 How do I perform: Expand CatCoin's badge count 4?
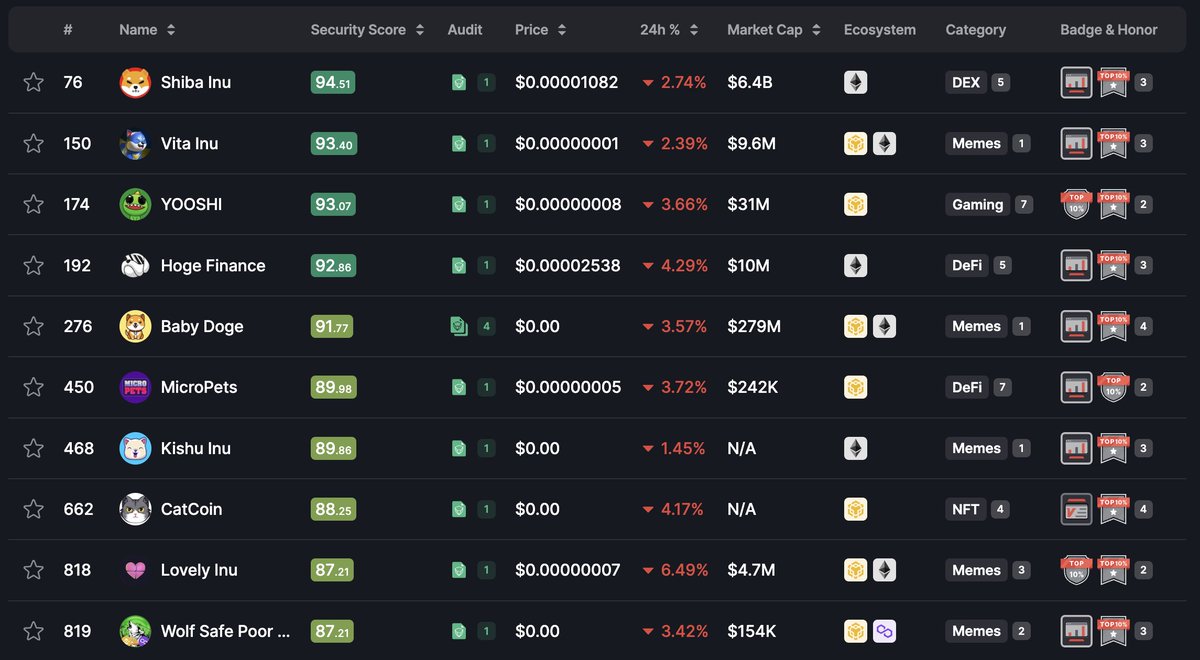coord(1143,509)
